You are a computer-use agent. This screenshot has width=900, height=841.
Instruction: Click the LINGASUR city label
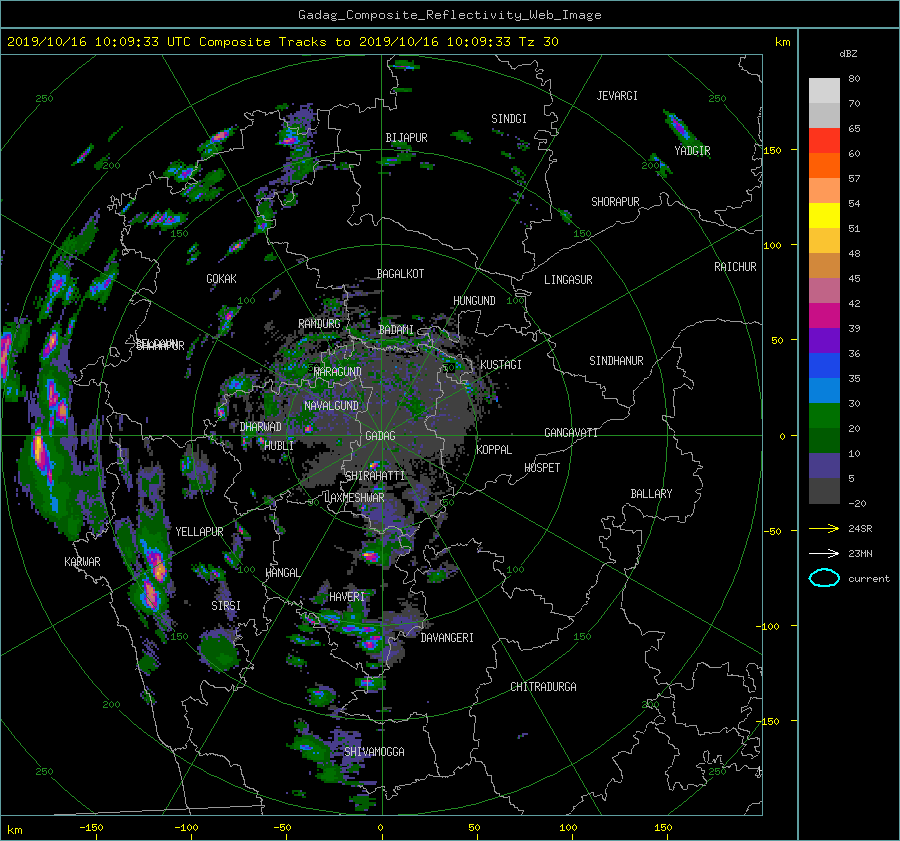point(568,280)
